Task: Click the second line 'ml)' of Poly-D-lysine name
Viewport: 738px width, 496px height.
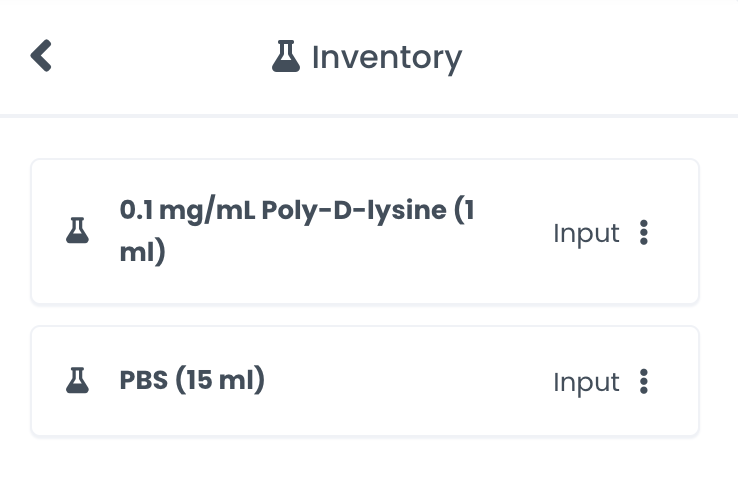Action: tap(142, 252)
